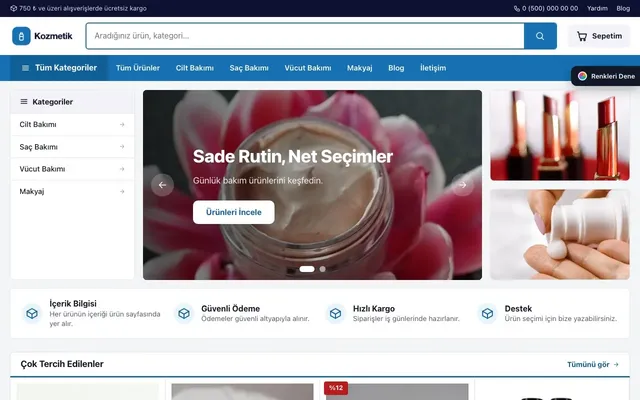Select Vücut Bakımı in the navigation bar

pos(308,68)
